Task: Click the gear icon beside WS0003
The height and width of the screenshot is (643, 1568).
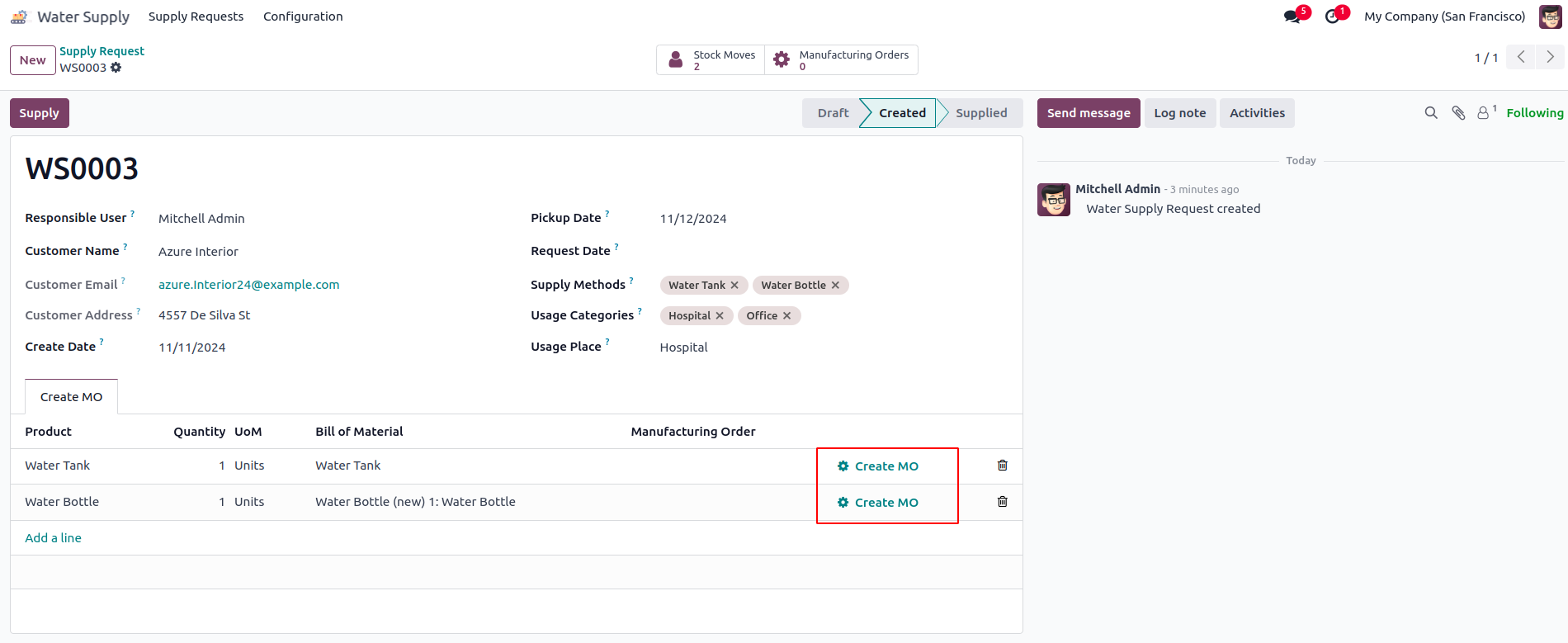Action: point(116,68)
